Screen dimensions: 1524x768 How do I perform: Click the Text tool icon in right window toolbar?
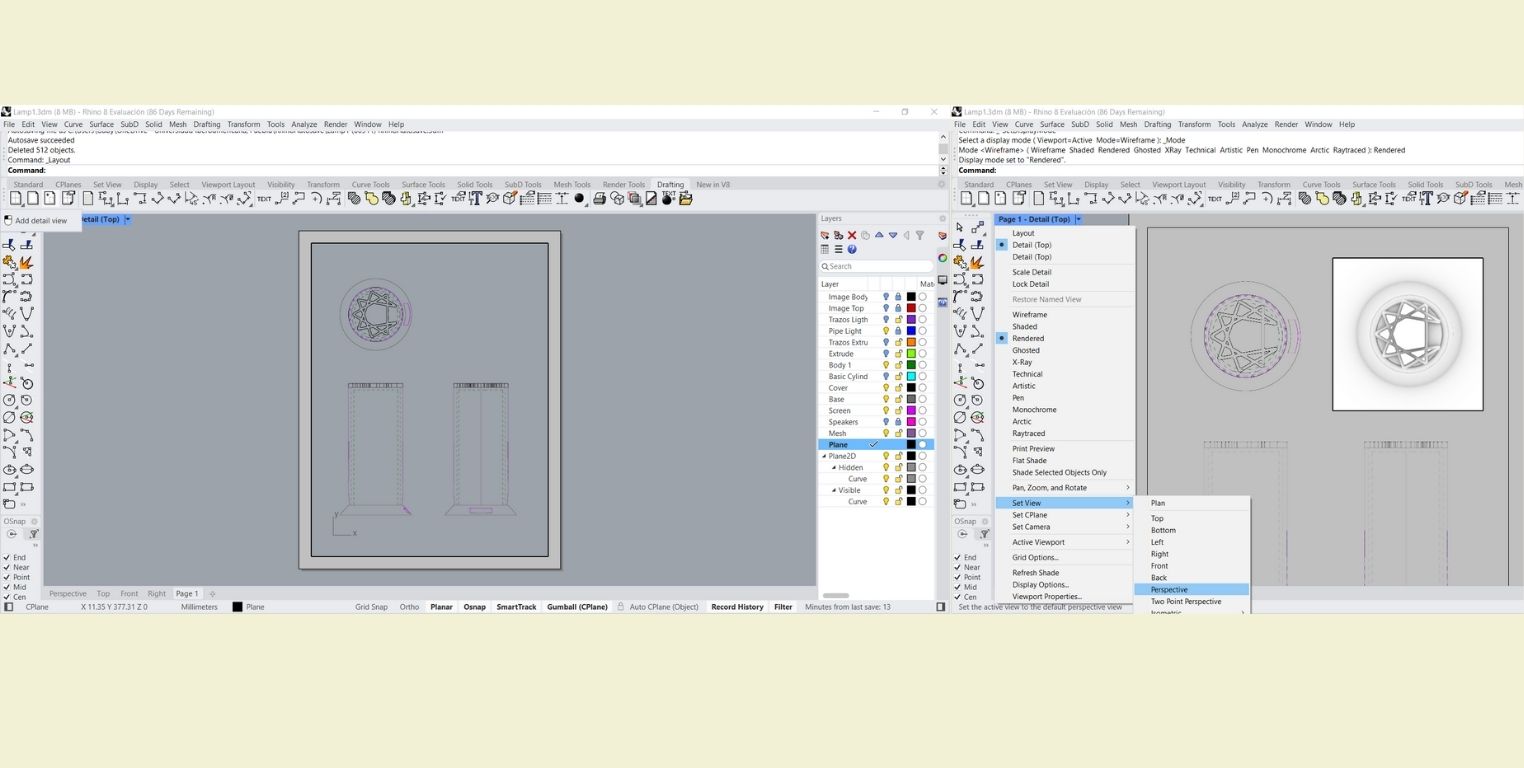point(1215,199)
